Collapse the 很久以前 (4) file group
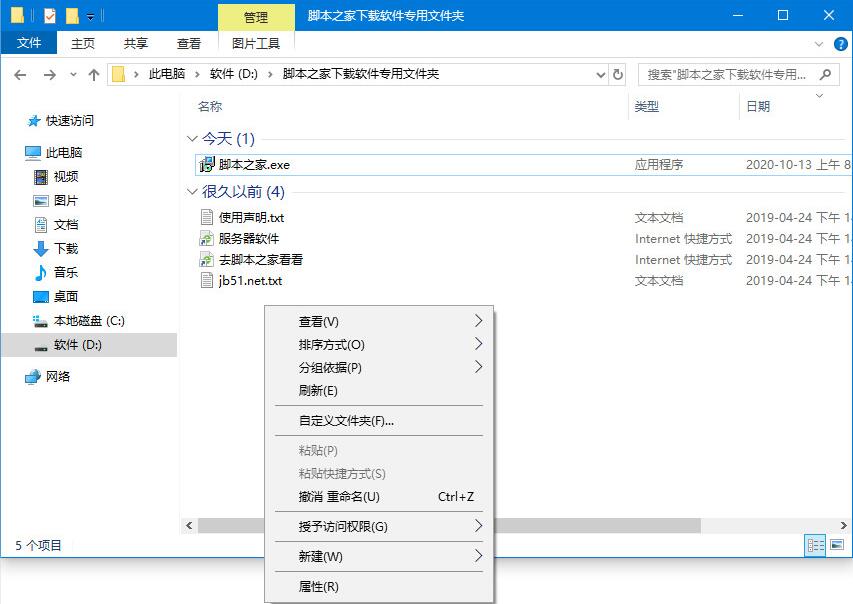Image resolution: width=853 pixels, height=604 pixels. pyautogui.click(x=192, y=192)
